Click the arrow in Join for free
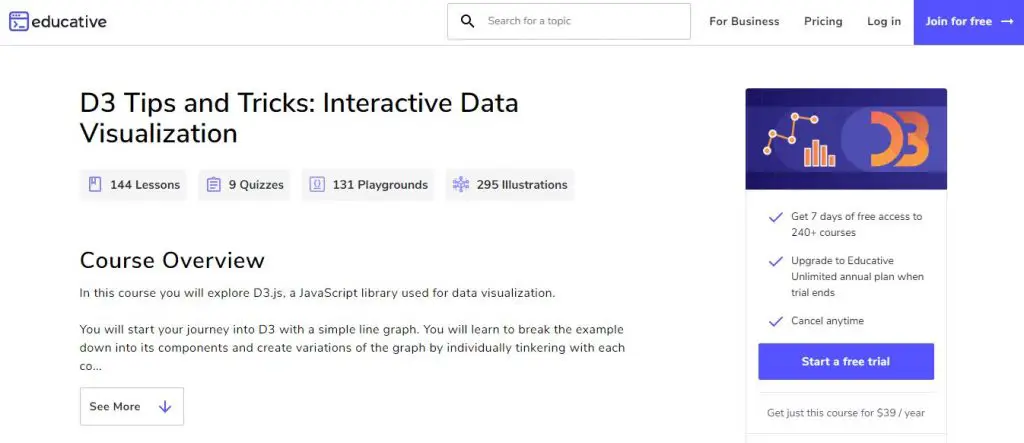1024x443 pixels. click(1006, 21)
